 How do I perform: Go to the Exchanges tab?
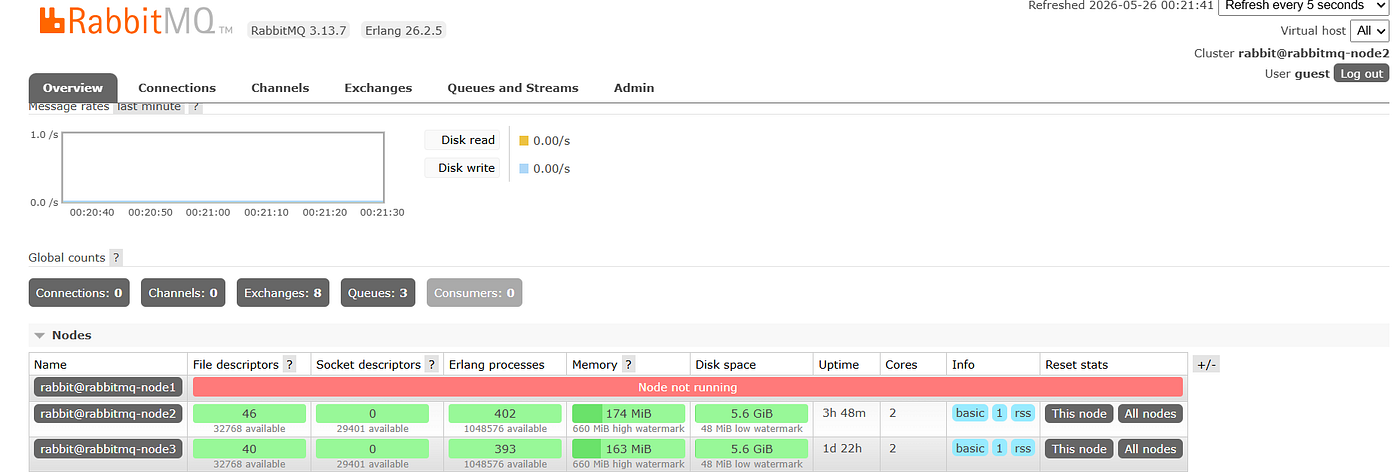tap(378, 88)
